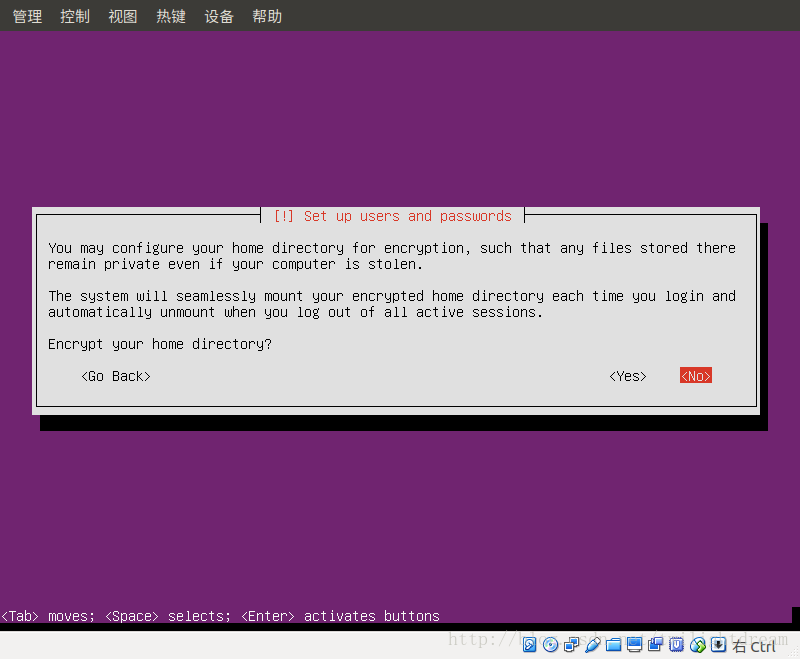Choose Yes to encrypt home directory
The height and width of the screenshot is (659, 800).
tap(627, 376)
